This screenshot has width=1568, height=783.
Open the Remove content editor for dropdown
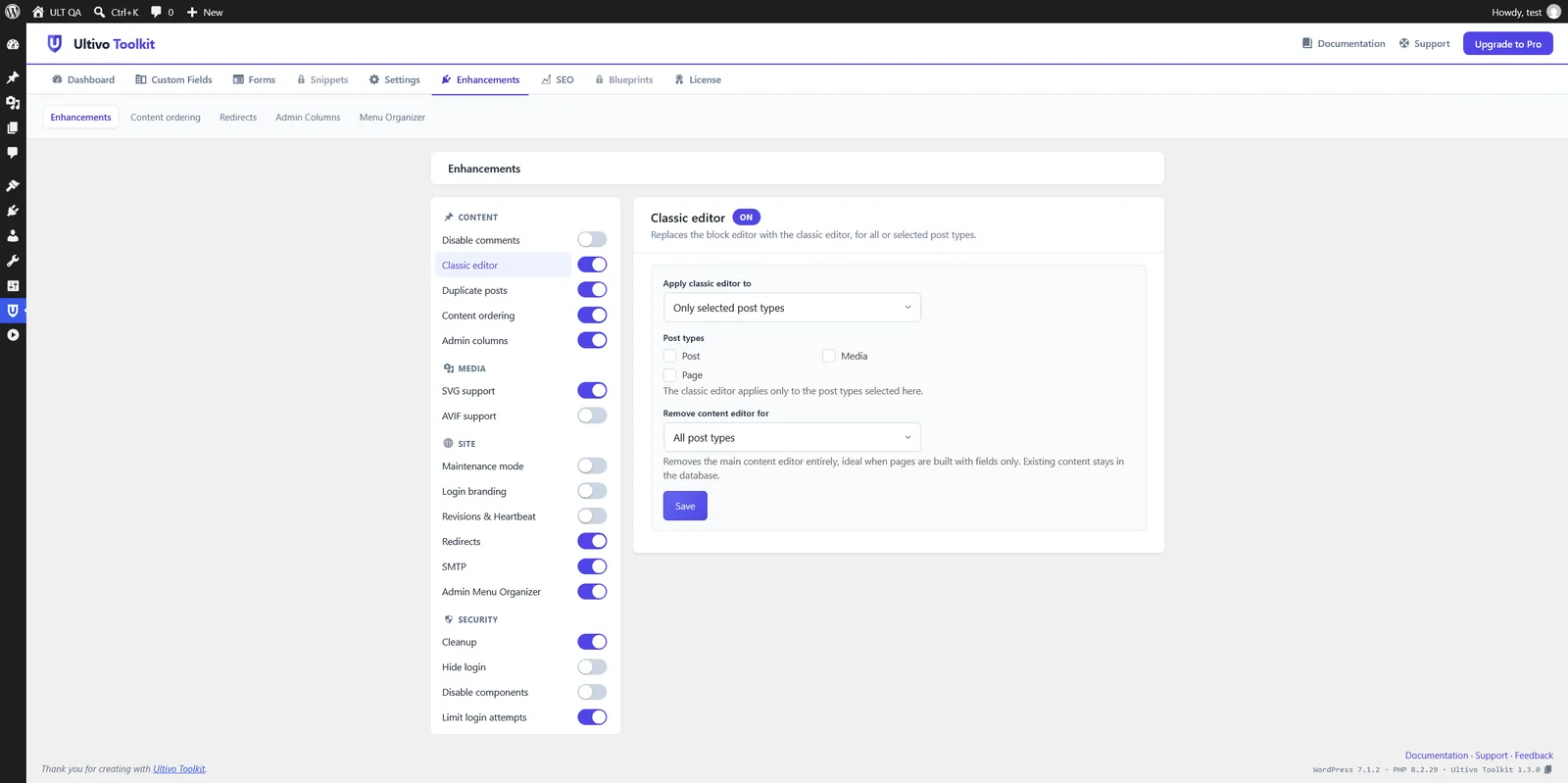pyautogui.click(x=792, y=437)
